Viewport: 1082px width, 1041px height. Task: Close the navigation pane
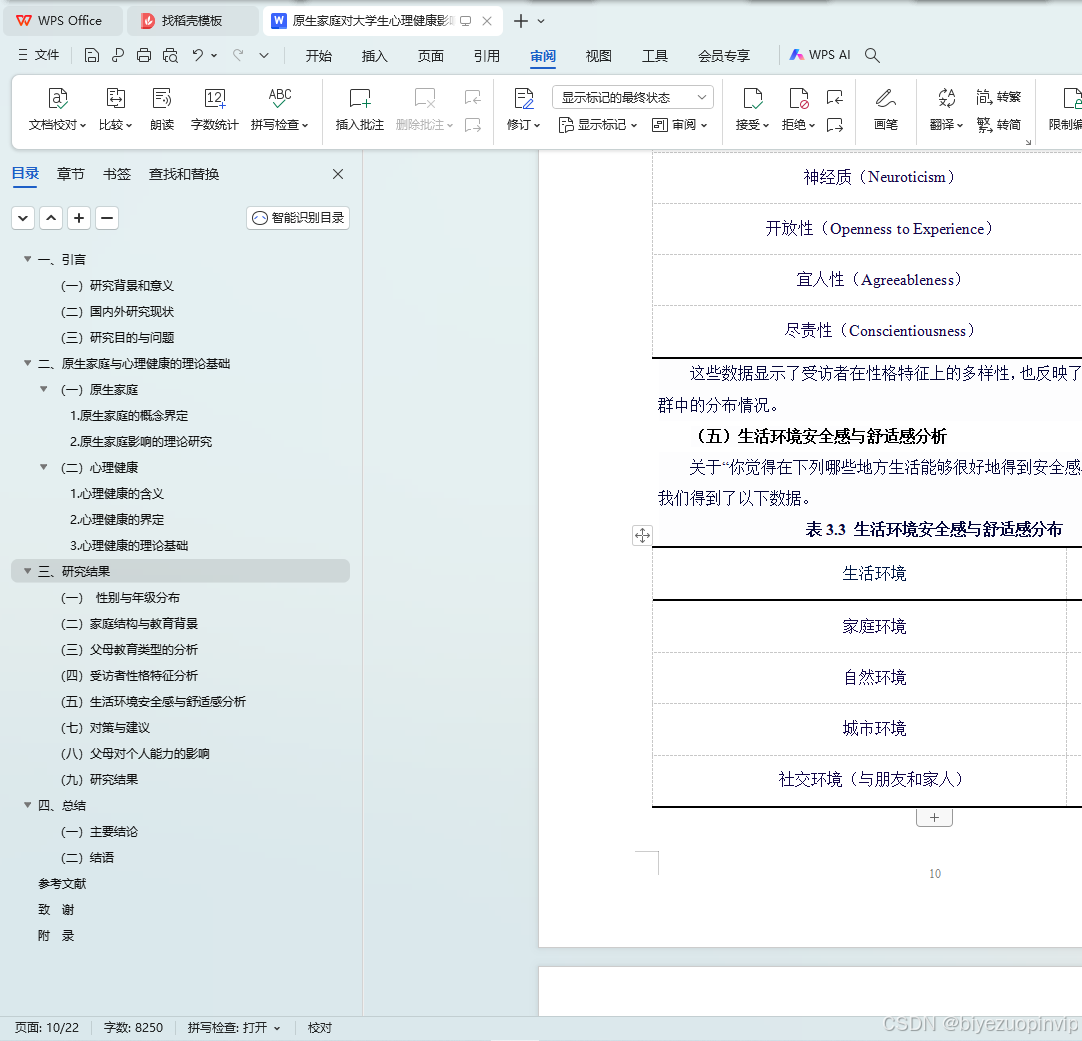tap(338, 174)
